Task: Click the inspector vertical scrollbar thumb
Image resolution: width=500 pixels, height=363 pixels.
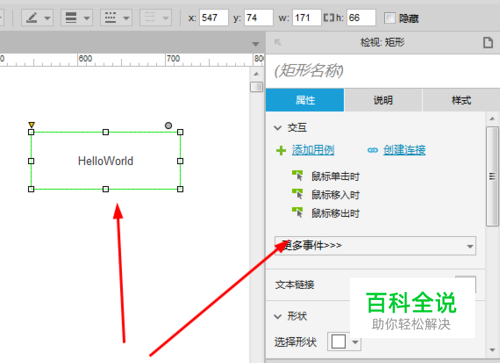Action: click(492, 176)
